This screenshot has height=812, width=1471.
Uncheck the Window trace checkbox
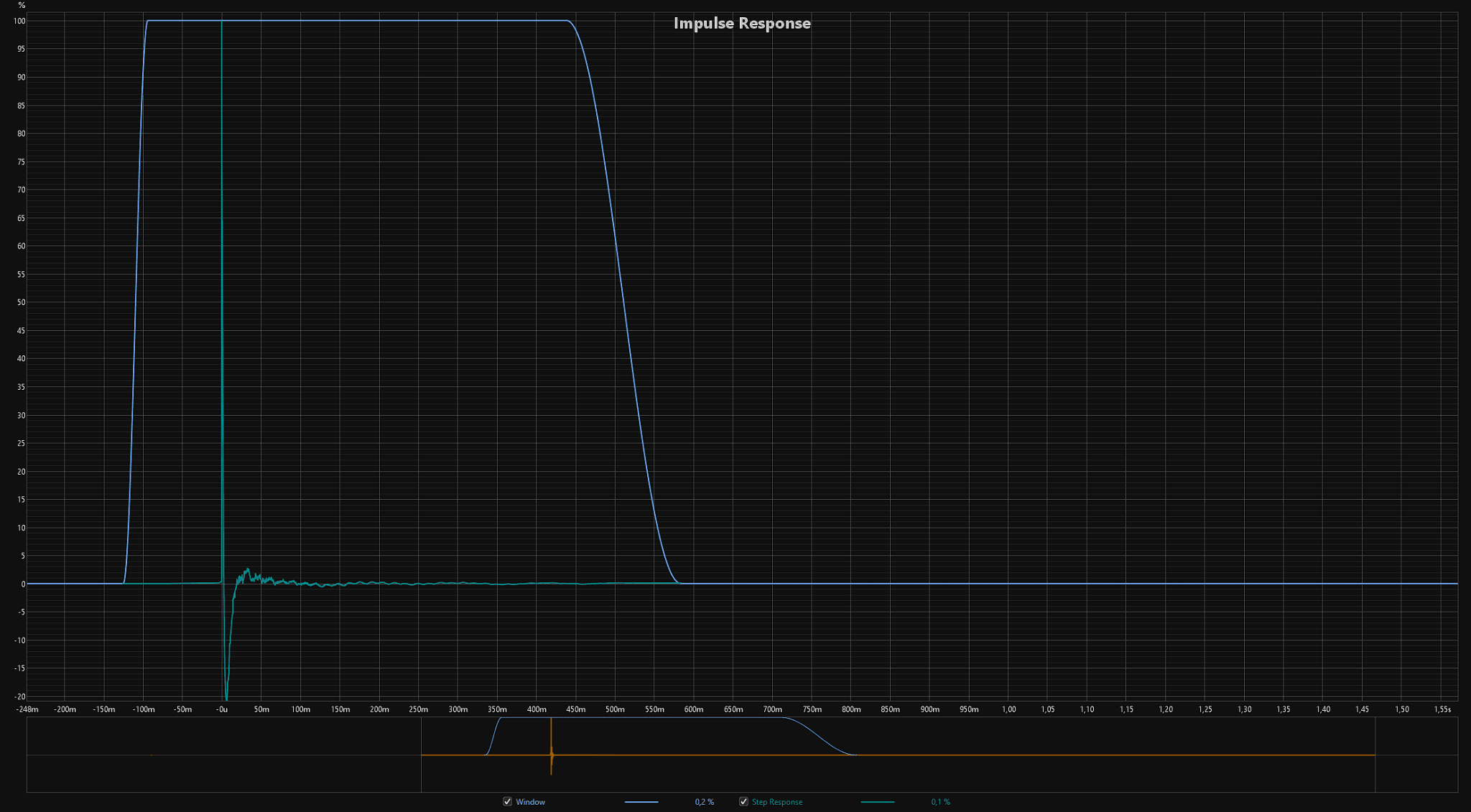(507, 801)
